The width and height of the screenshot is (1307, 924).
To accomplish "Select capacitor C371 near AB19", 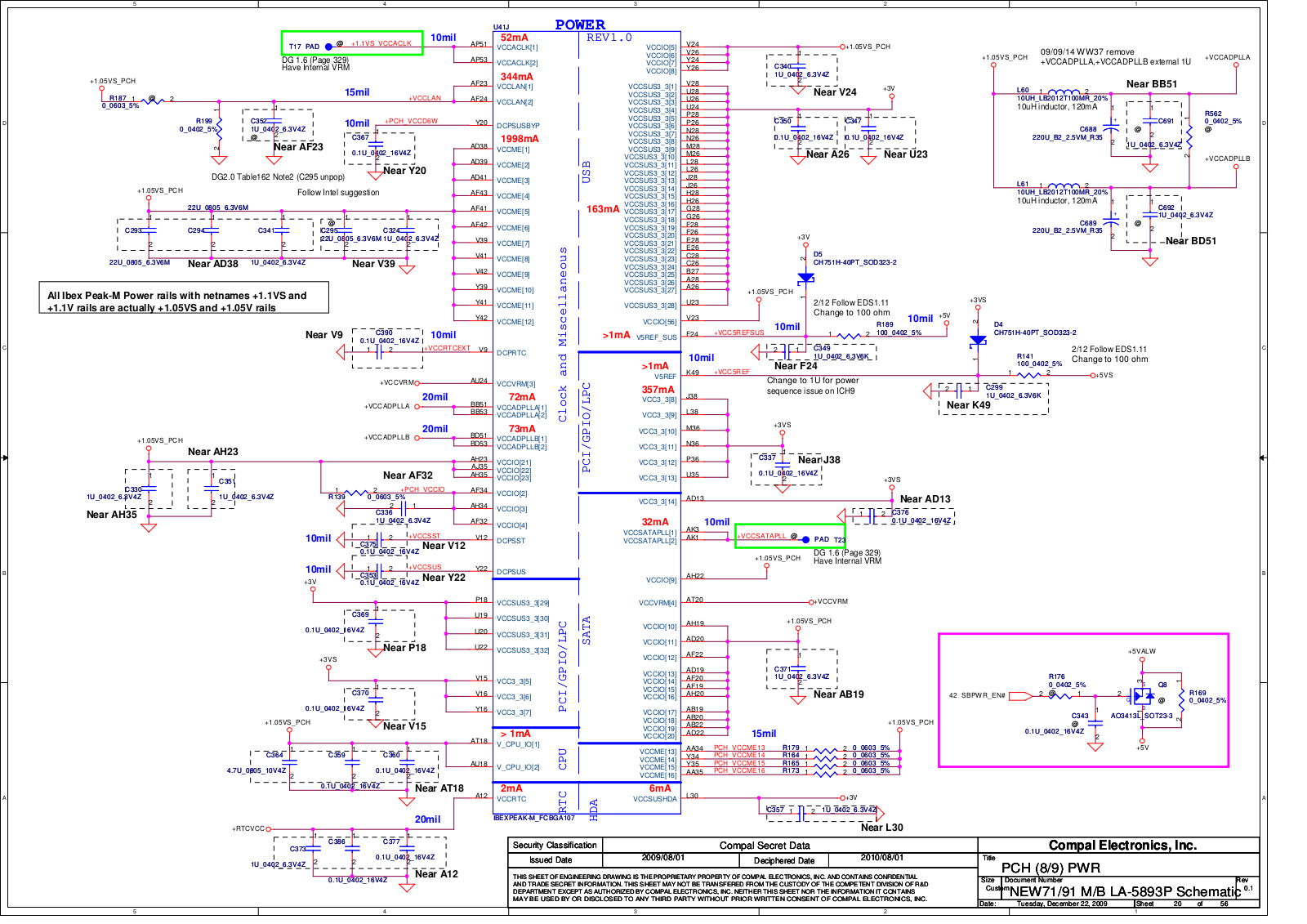I will (798, 669).
